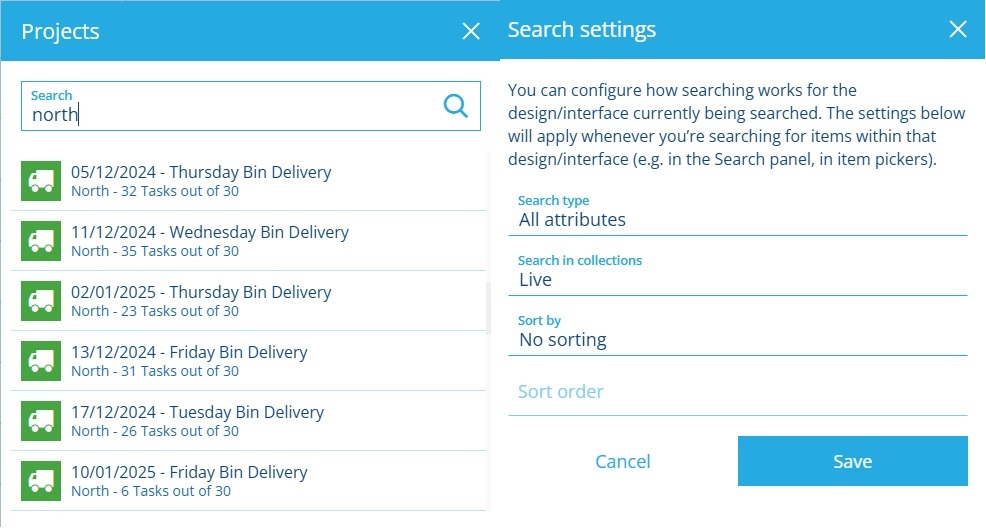Close the Projects panel

(471, 31)
